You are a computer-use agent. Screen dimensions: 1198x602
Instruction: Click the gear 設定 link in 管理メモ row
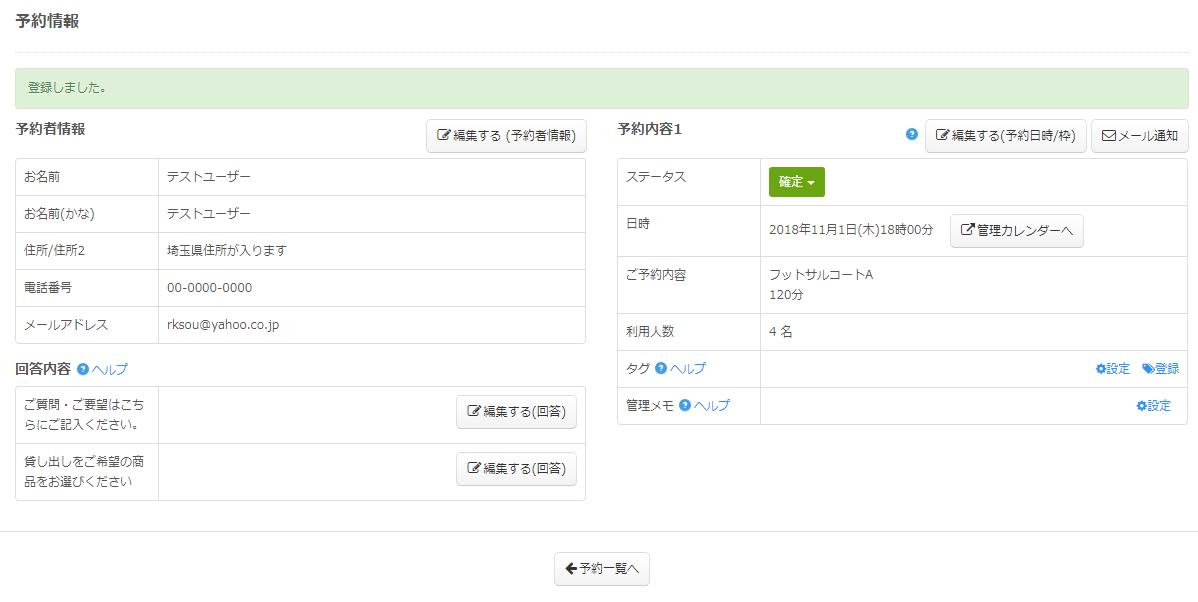pos(1153,406)
